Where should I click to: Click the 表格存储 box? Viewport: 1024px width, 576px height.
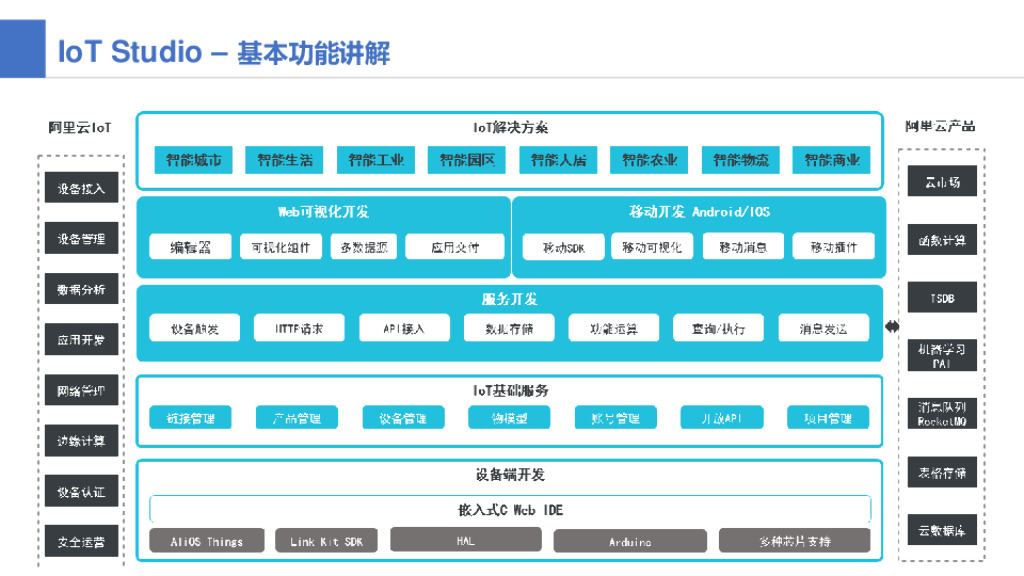coord(942,472)
